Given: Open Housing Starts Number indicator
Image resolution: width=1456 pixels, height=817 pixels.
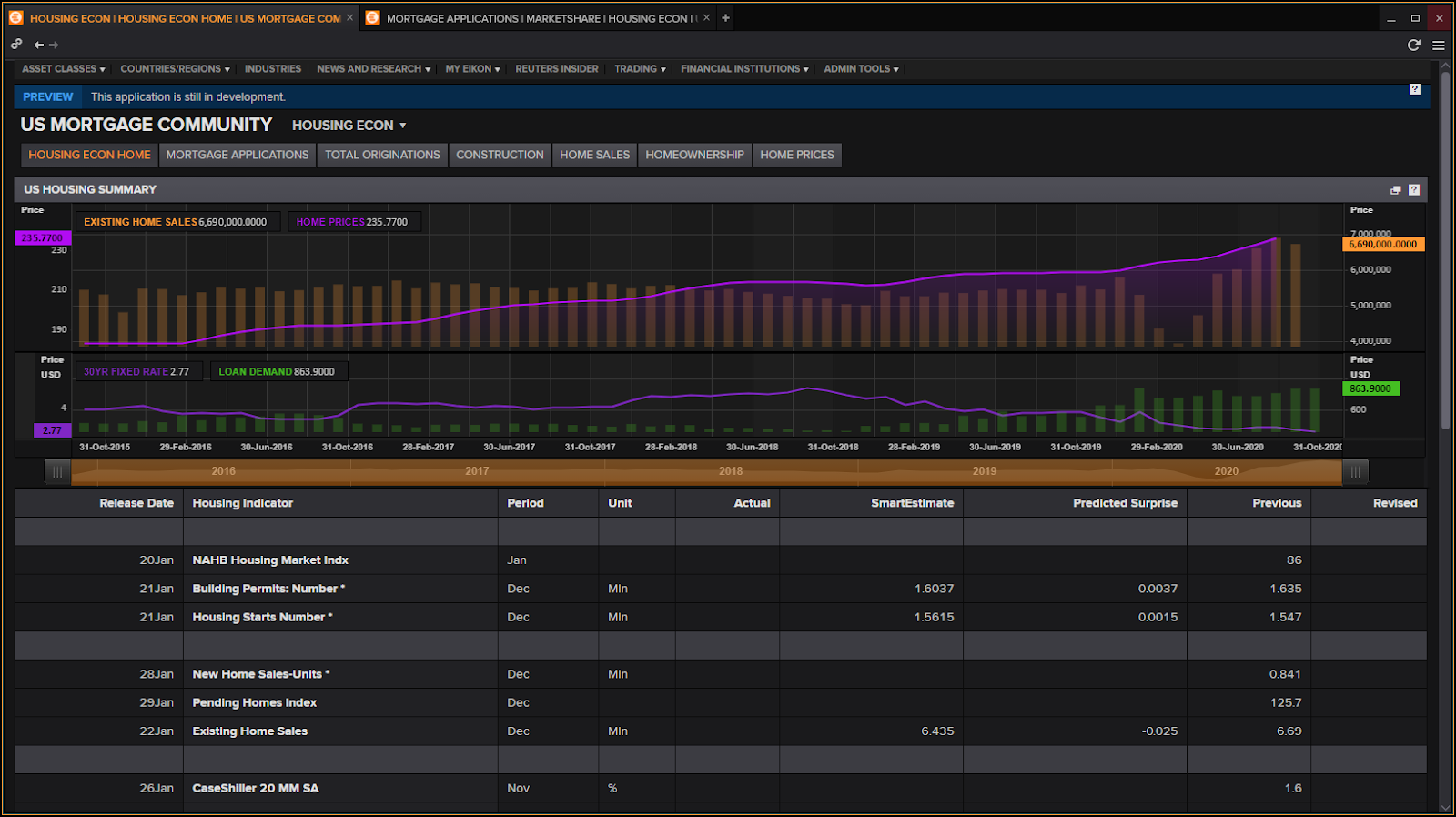Looking at the screenshot, I should [262, 617].
